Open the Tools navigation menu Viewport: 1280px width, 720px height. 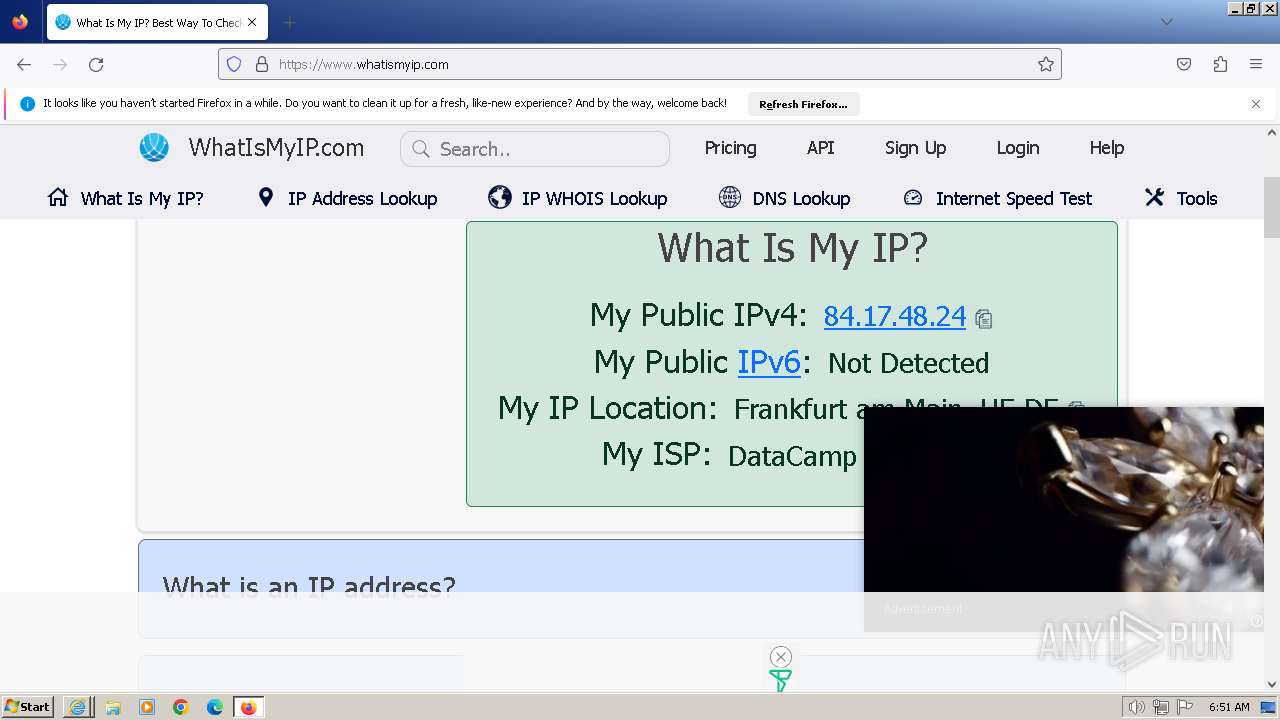coord(1181,198)
